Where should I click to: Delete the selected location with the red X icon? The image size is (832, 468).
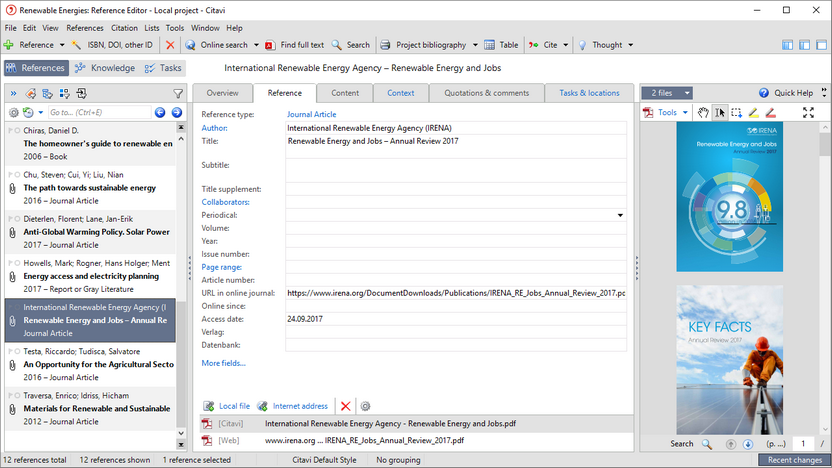(345, 406)
